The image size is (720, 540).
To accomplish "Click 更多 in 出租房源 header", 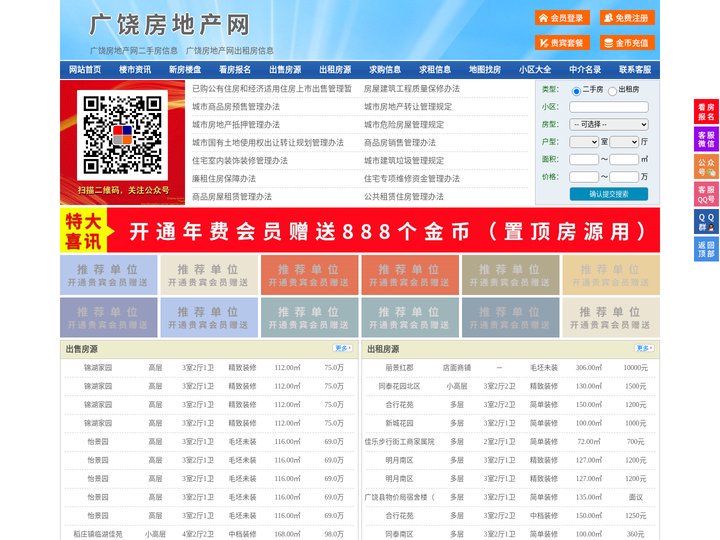I will coord(644,349).
